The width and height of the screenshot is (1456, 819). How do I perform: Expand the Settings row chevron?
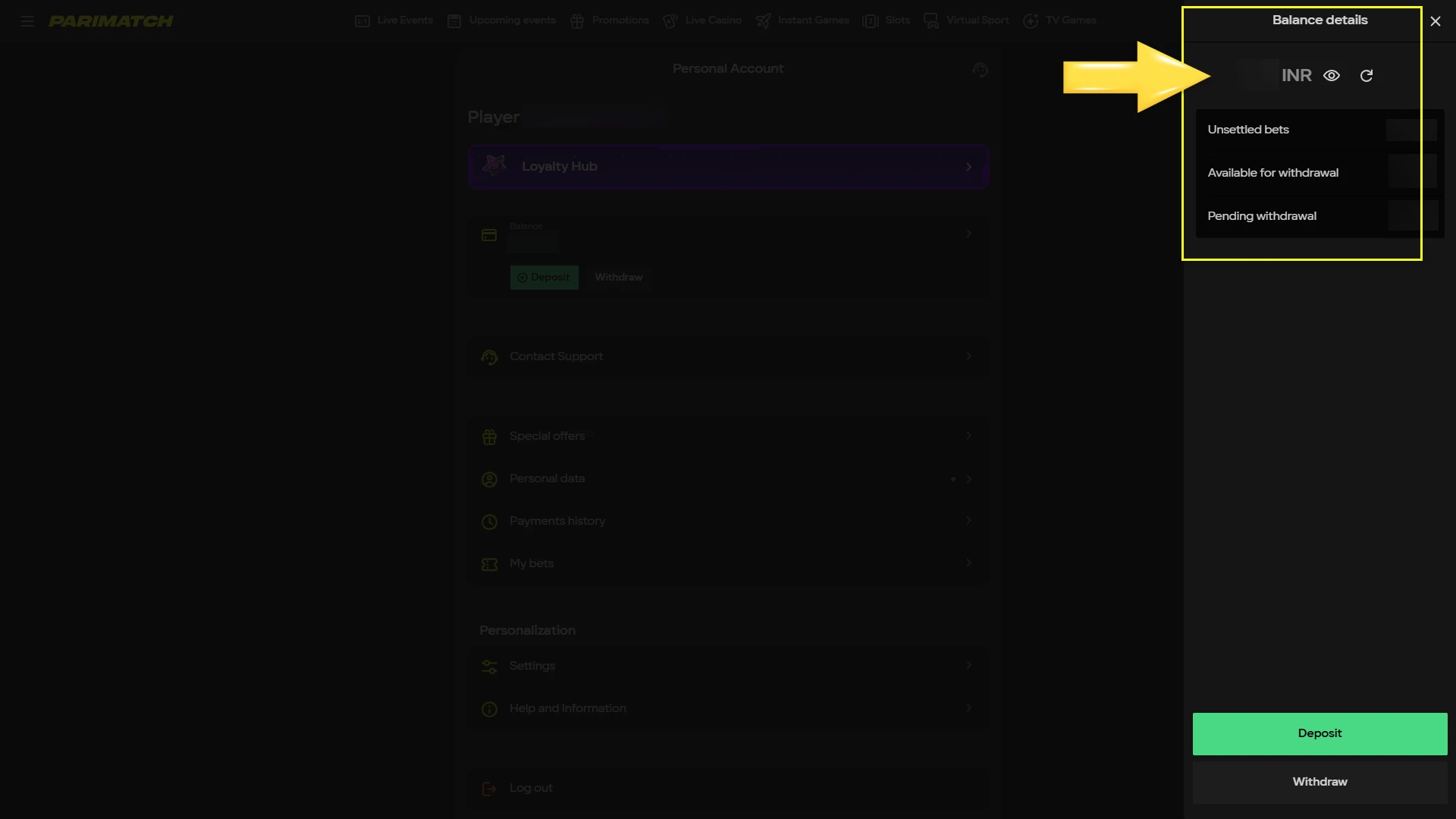(968, 666)
